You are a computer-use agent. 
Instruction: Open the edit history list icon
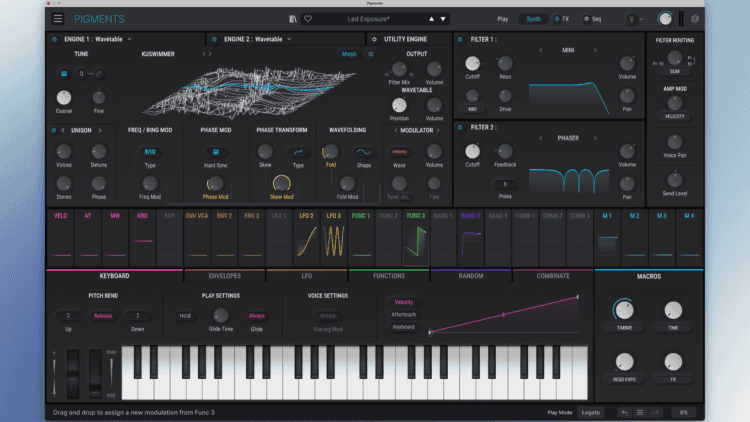click(640, 412)
